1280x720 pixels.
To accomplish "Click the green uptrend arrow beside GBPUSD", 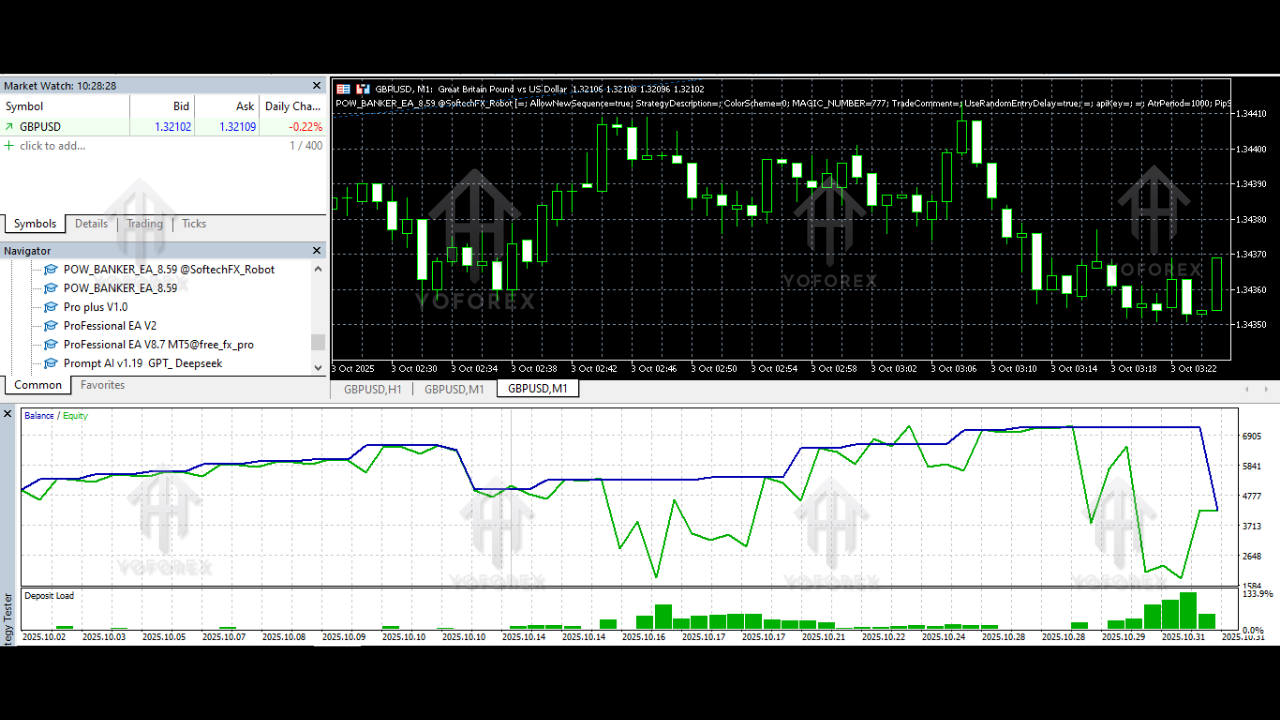I will click(x=10, y=126).
